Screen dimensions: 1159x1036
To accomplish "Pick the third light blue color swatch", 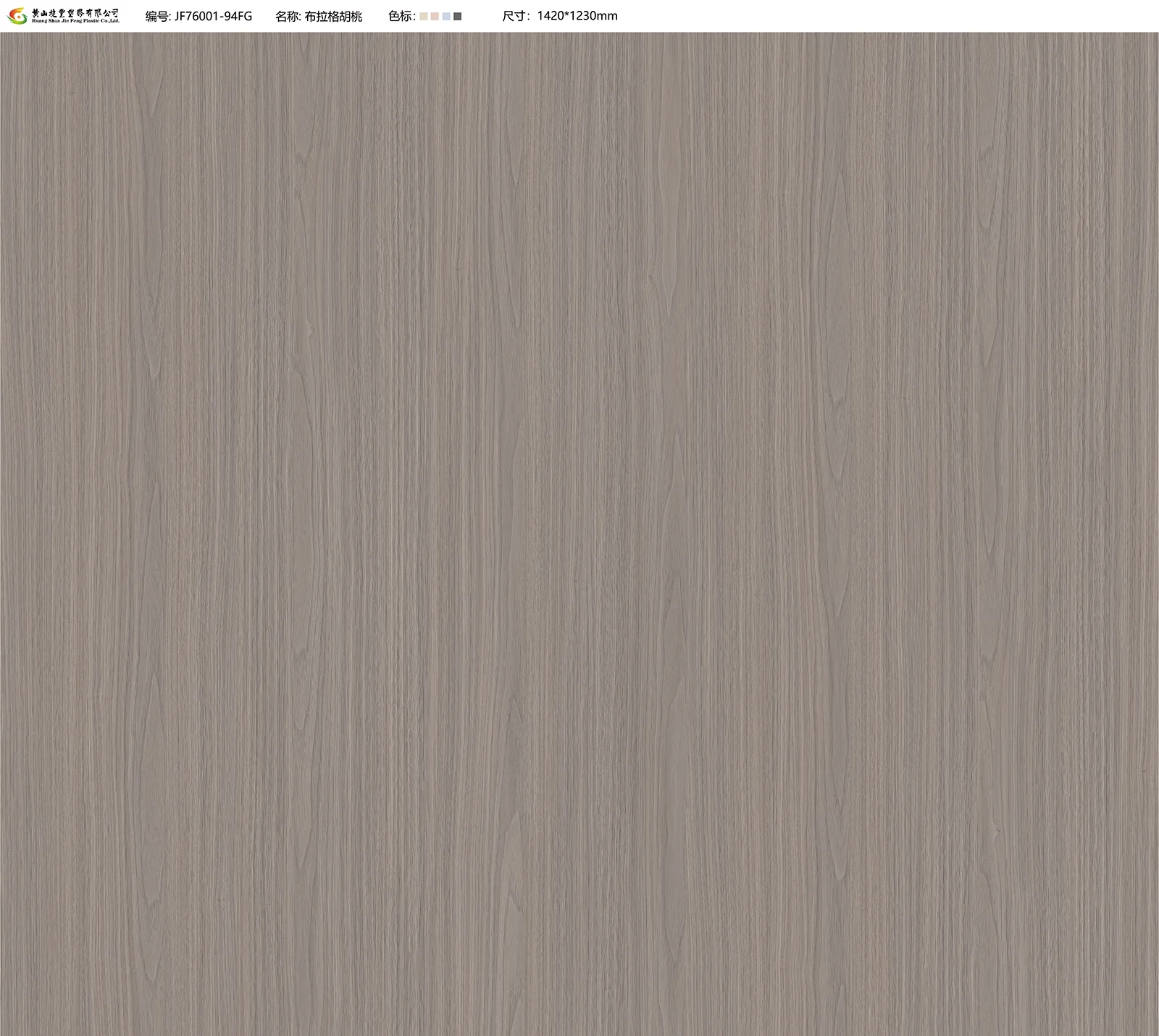I will click(x=446, y=16).
